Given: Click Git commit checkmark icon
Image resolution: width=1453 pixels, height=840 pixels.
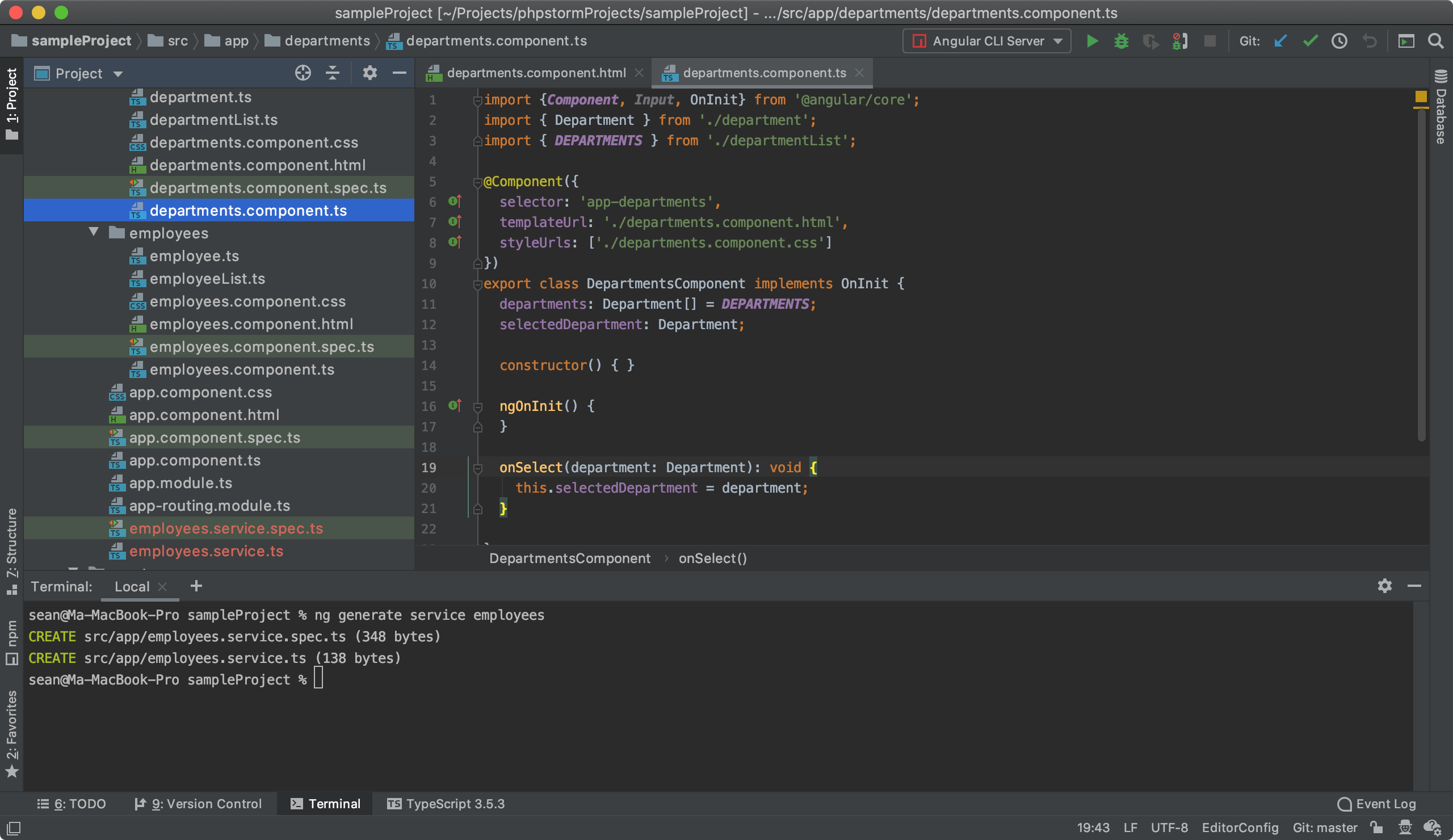Looking at the screenshot, I should [1310, 41].
